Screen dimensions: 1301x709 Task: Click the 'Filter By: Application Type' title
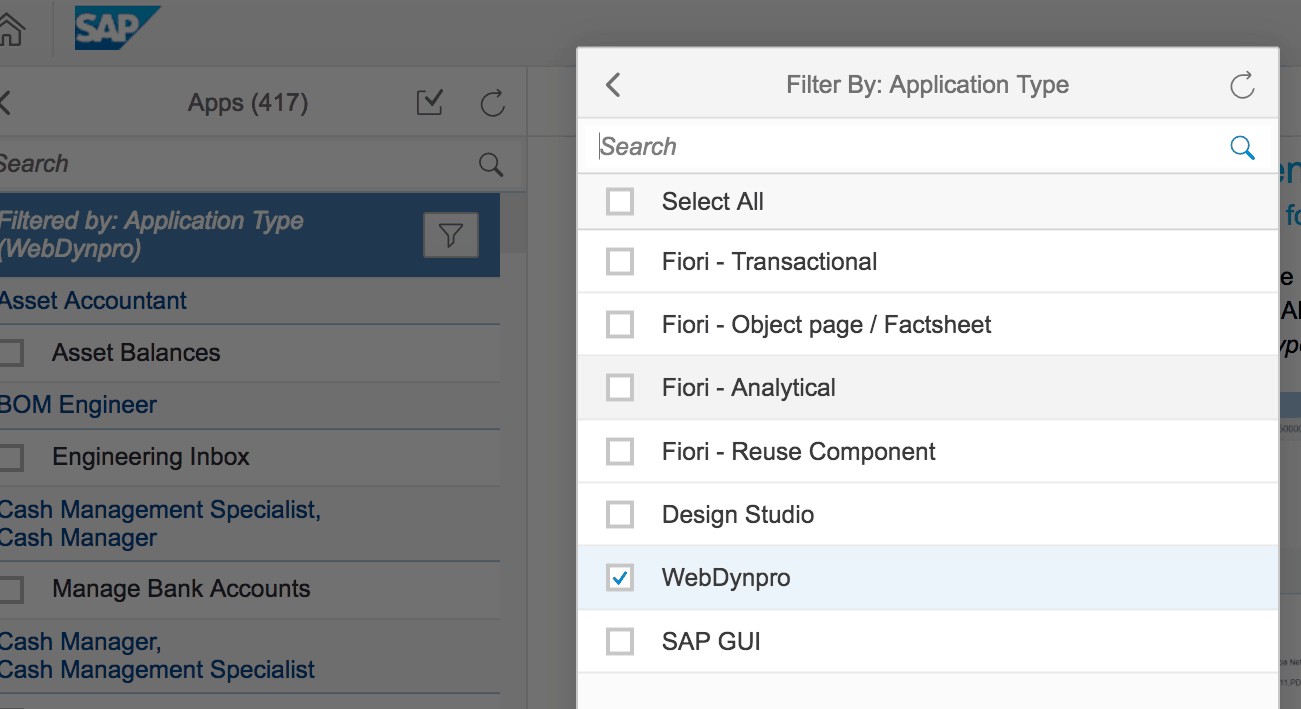(x=928, y=85)
